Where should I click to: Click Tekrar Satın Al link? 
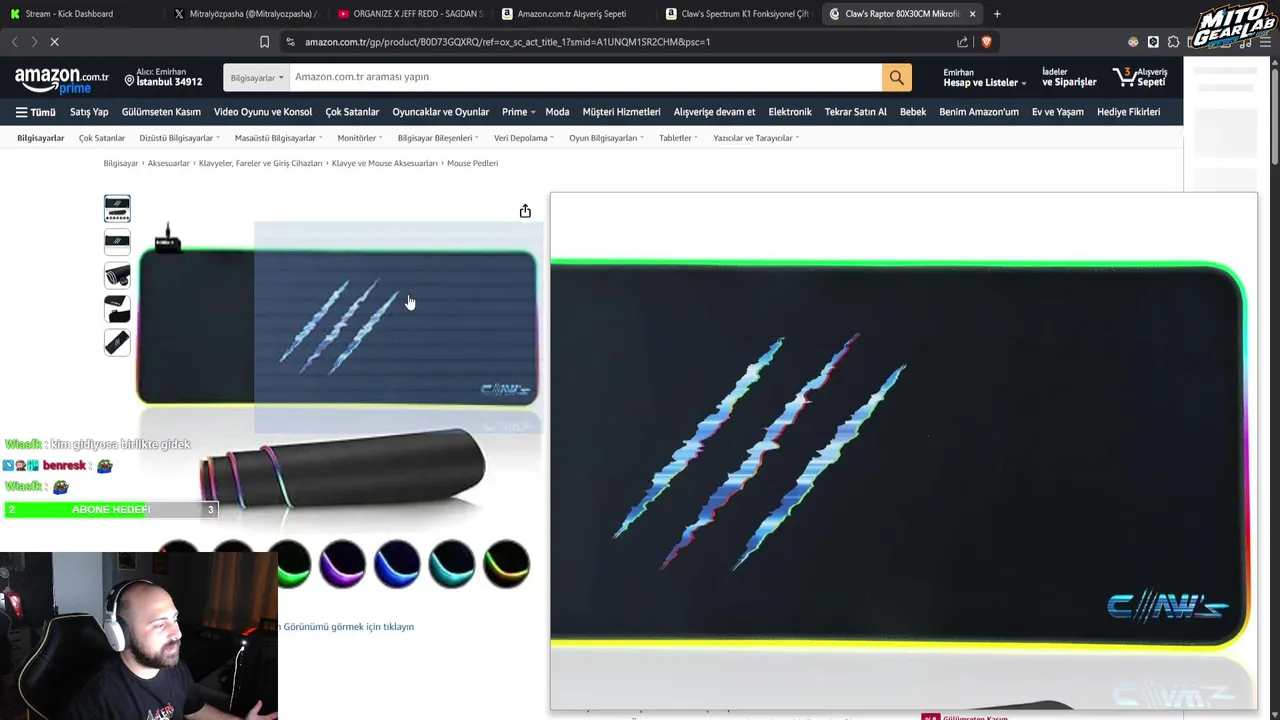click(855, 112)
